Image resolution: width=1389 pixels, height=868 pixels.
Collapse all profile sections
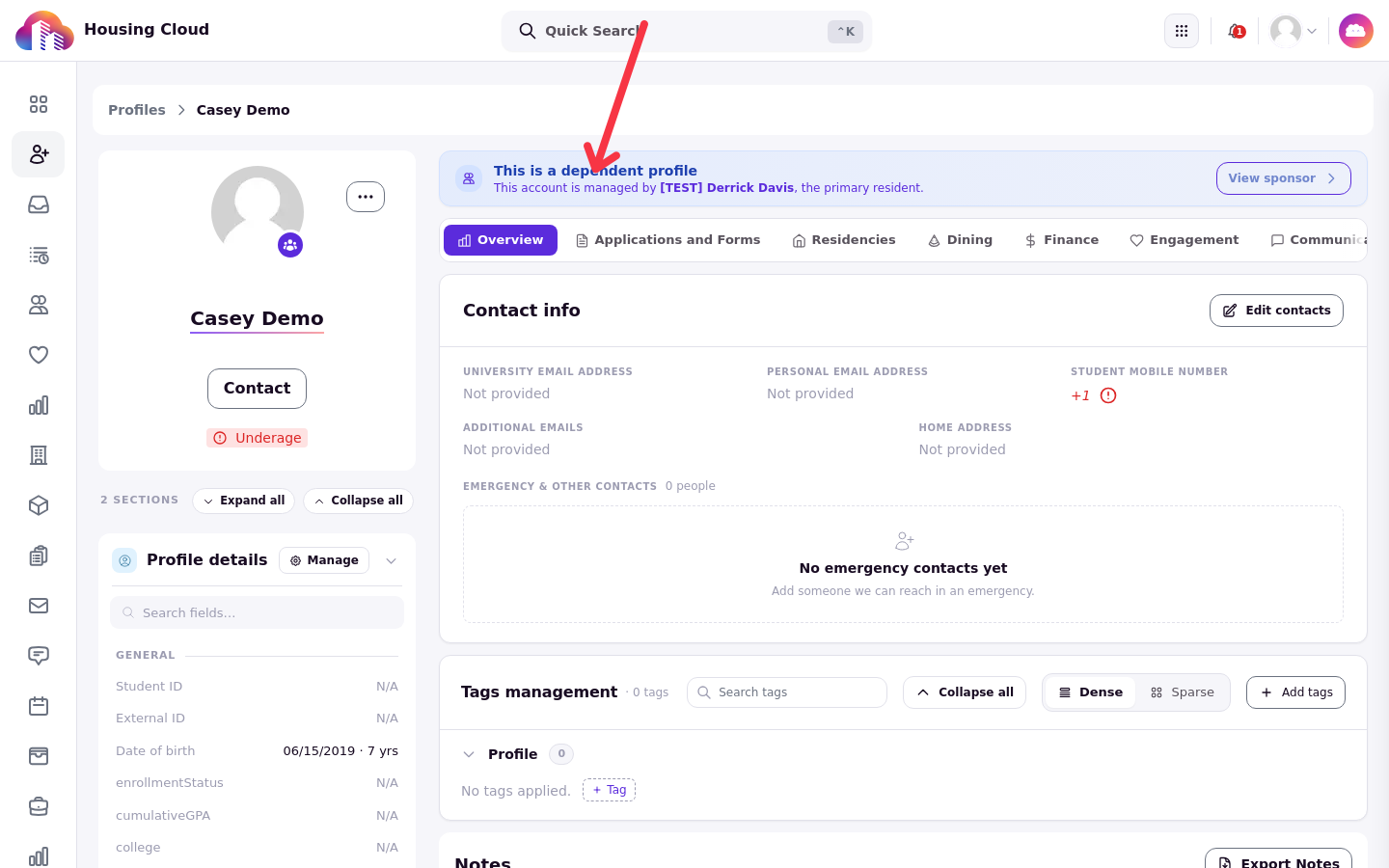click(359, 501)
